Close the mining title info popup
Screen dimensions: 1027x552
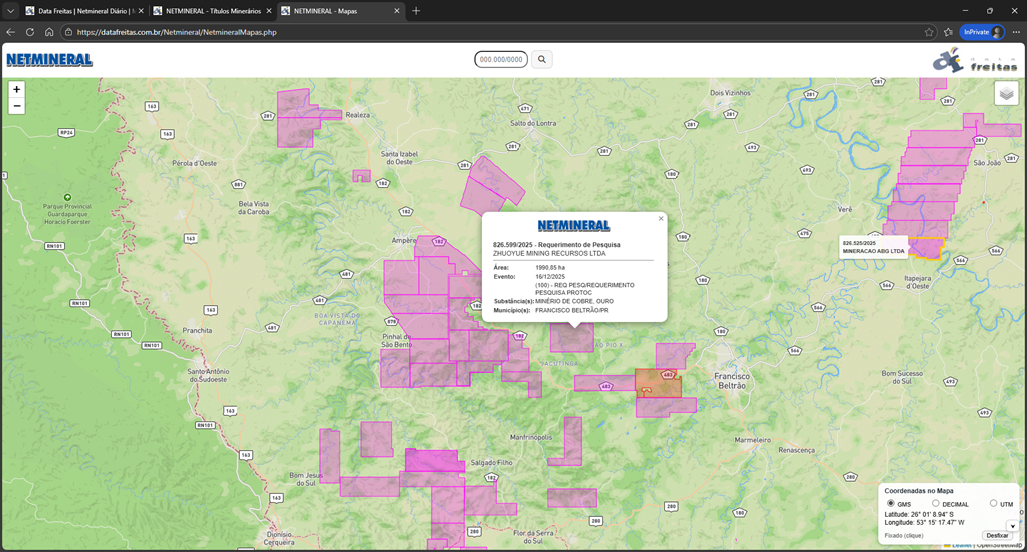pyautogui.click(x=660, y=218)
